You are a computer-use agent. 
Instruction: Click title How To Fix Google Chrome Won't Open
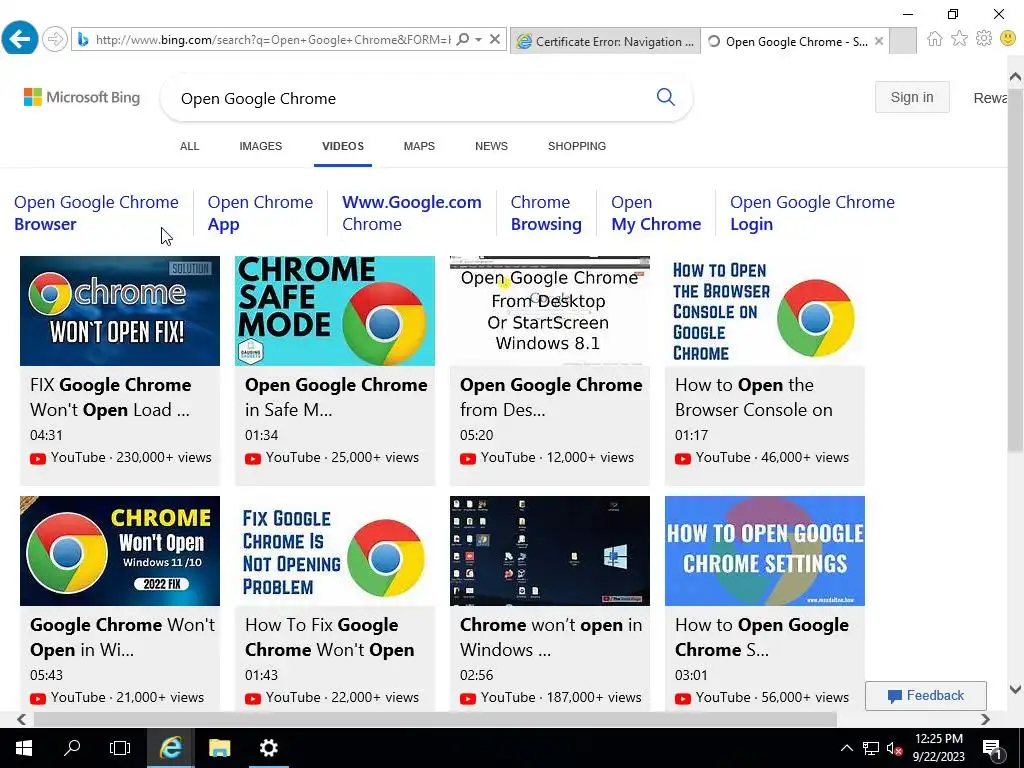[329, 637]
